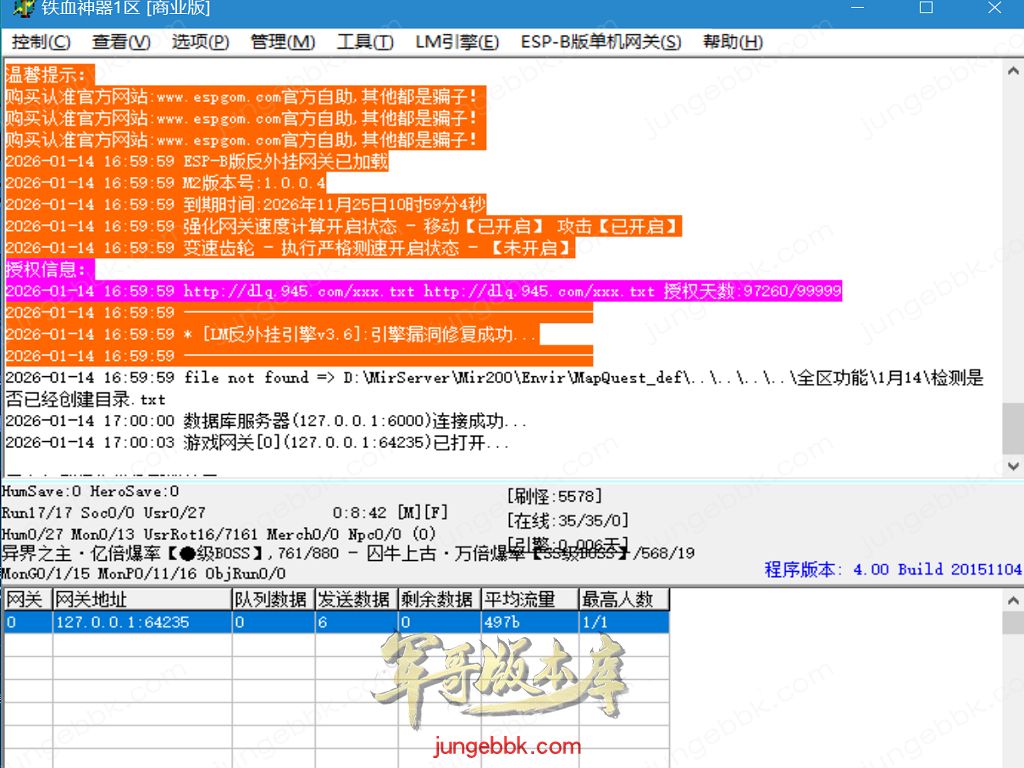1024x768 pixels.
Task: Sort by the 网关地址 column header
Action: click(x=141, y=600)
